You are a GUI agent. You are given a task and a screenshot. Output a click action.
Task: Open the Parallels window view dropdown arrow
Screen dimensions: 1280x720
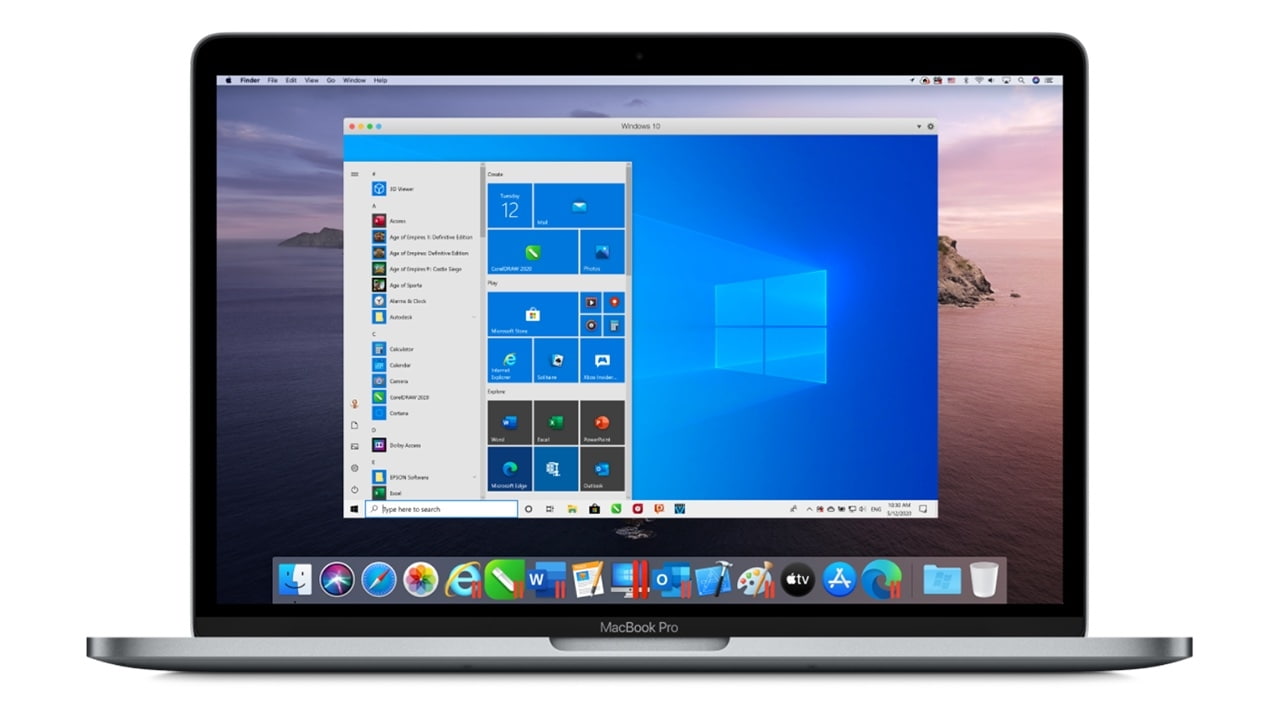[x=919, y=127]
